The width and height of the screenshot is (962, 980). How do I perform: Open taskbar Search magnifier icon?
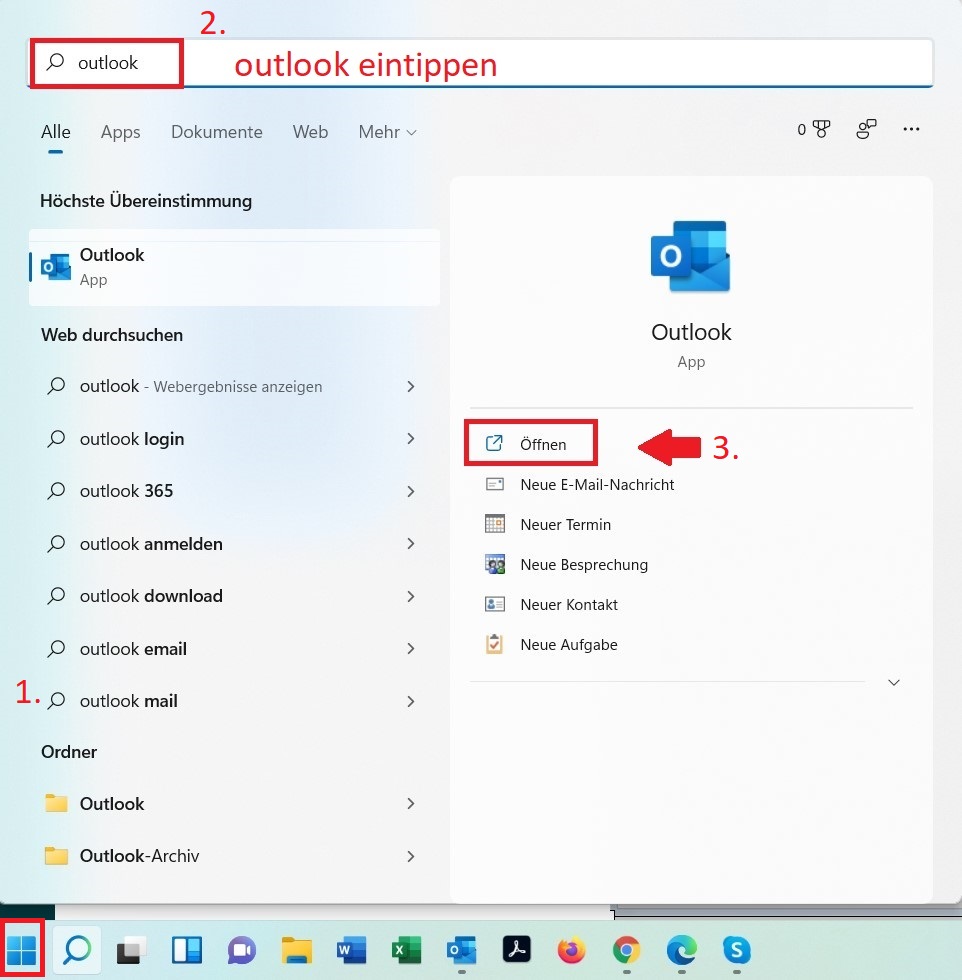77,950
